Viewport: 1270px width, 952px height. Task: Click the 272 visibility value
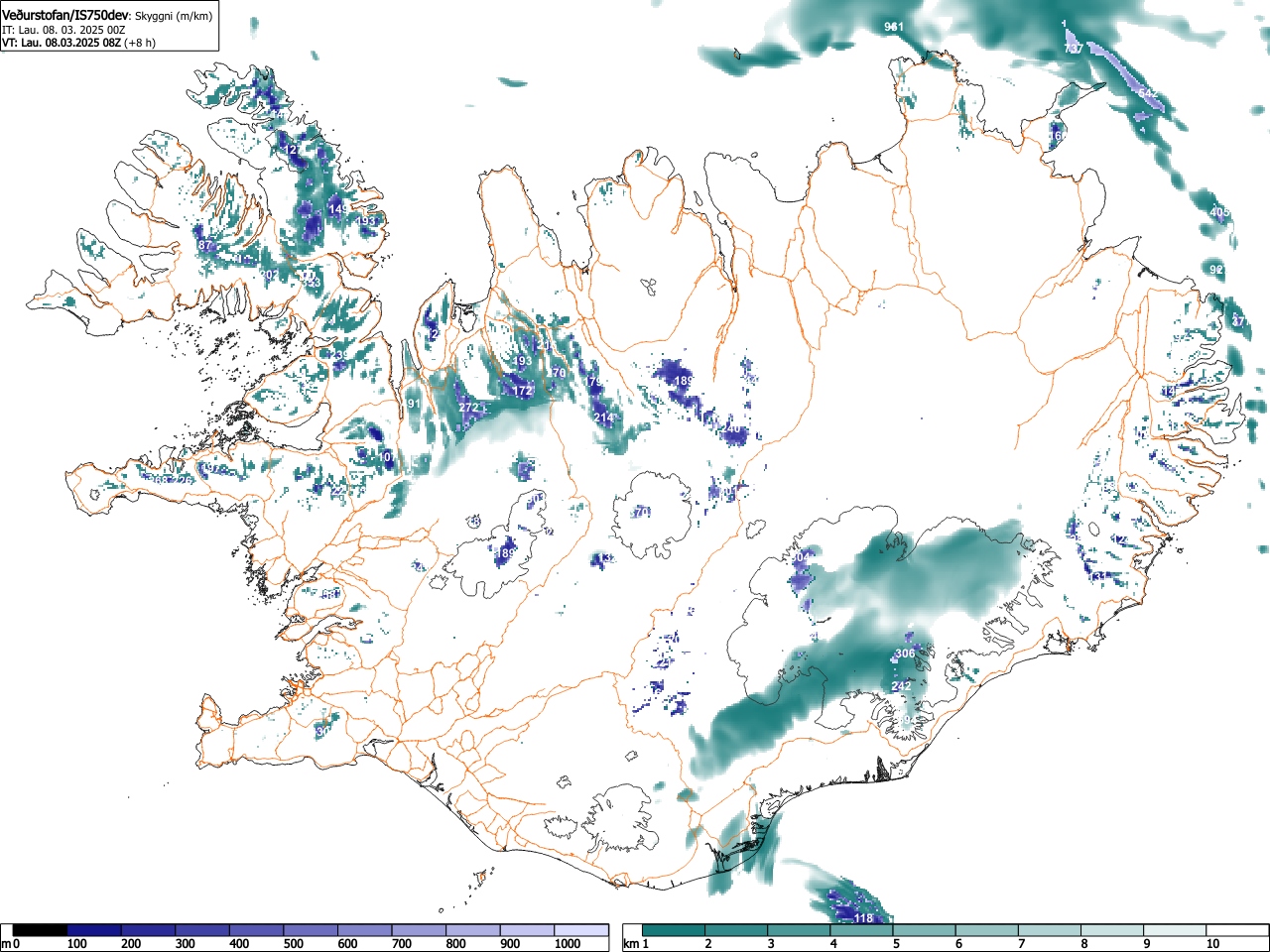[x=469, y=409]
